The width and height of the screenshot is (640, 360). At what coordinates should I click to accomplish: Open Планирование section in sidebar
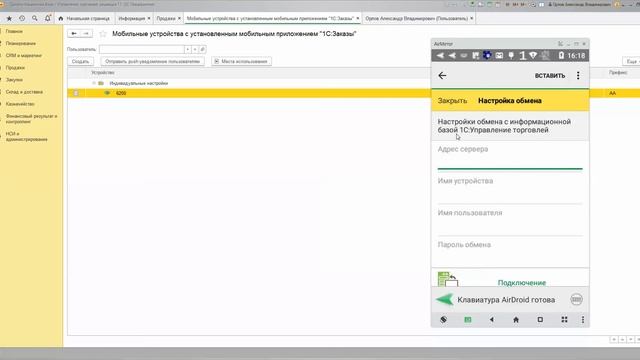[21, 43]
